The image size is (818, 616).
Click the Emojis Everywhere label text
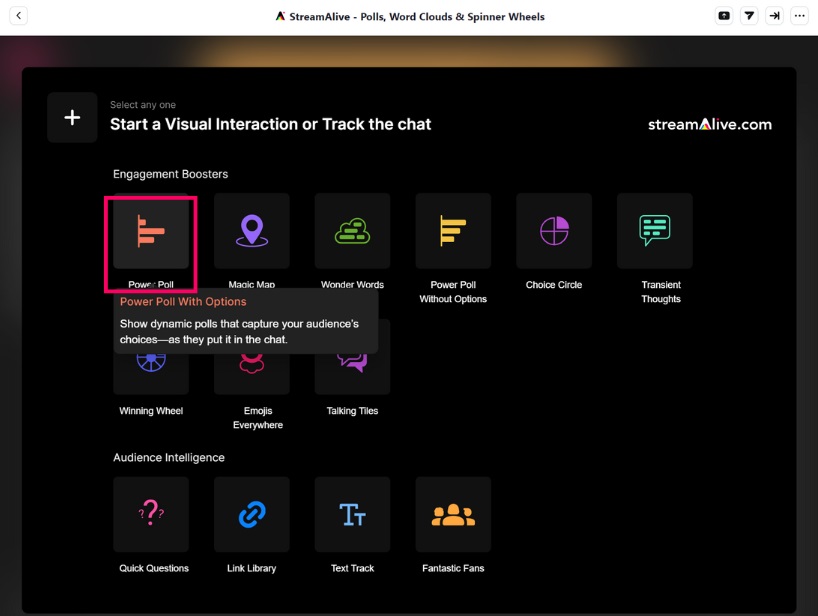click(x=258, y=418)
